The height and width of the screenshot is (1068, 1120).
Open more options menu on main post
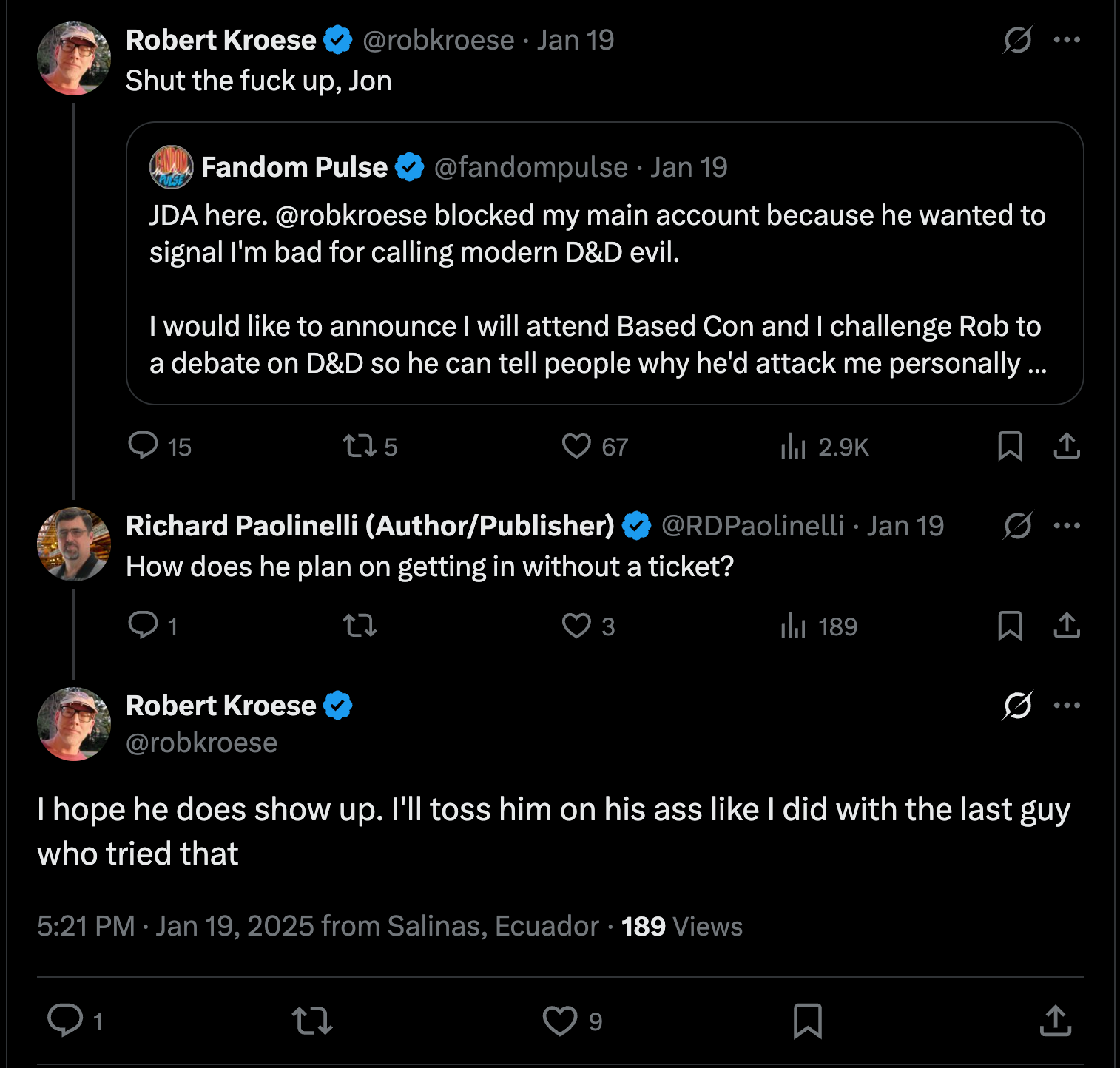click(x=1066, y=706)
